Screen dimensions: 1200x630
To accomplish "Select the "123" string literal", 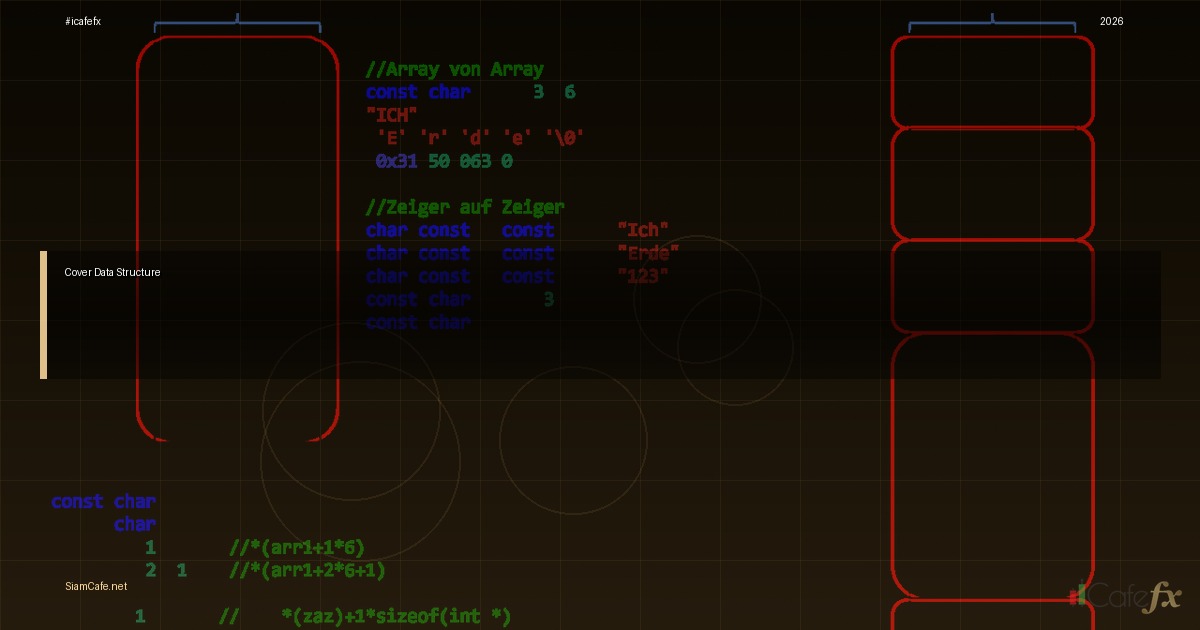I will click(644, 276).
